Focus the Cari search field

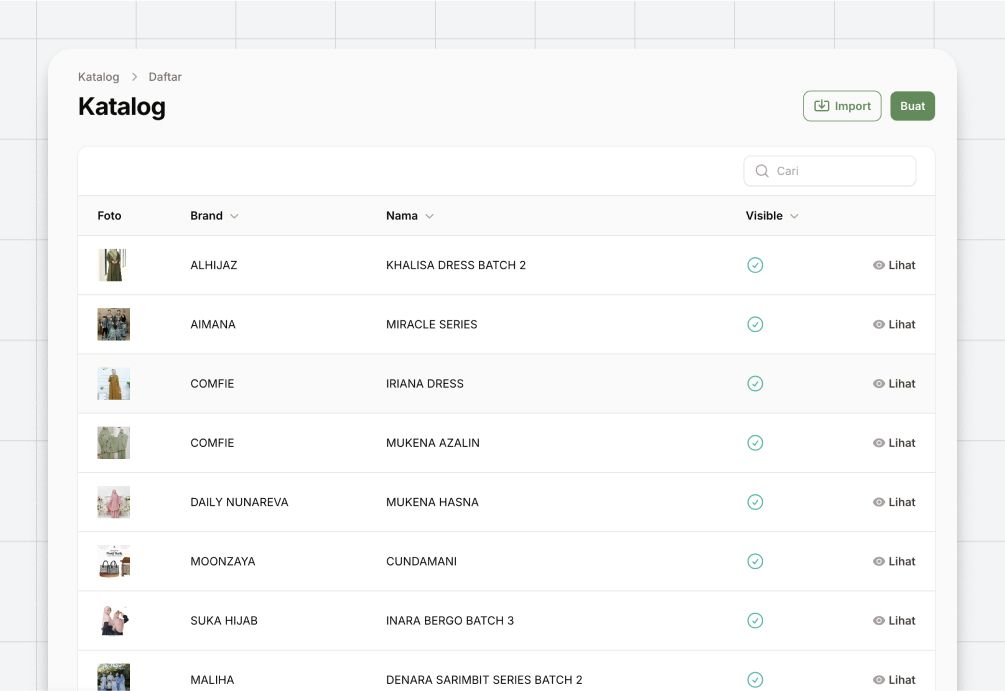pos(829,171)
